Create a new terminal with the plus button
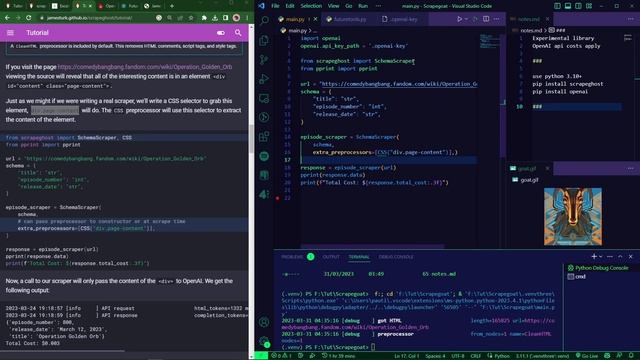 [594, 256]
